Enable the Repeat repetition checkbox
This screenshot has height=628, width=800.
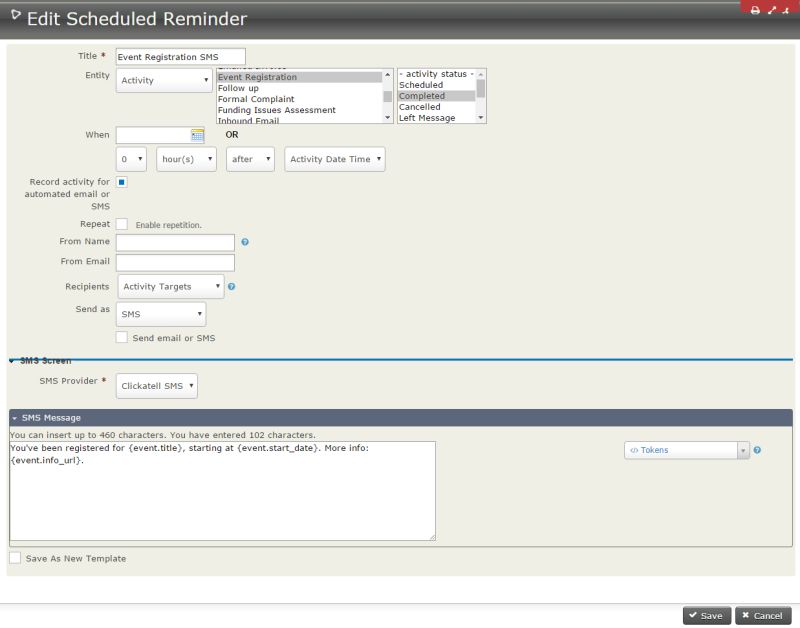pyautogui.click(x=122, y=224)
